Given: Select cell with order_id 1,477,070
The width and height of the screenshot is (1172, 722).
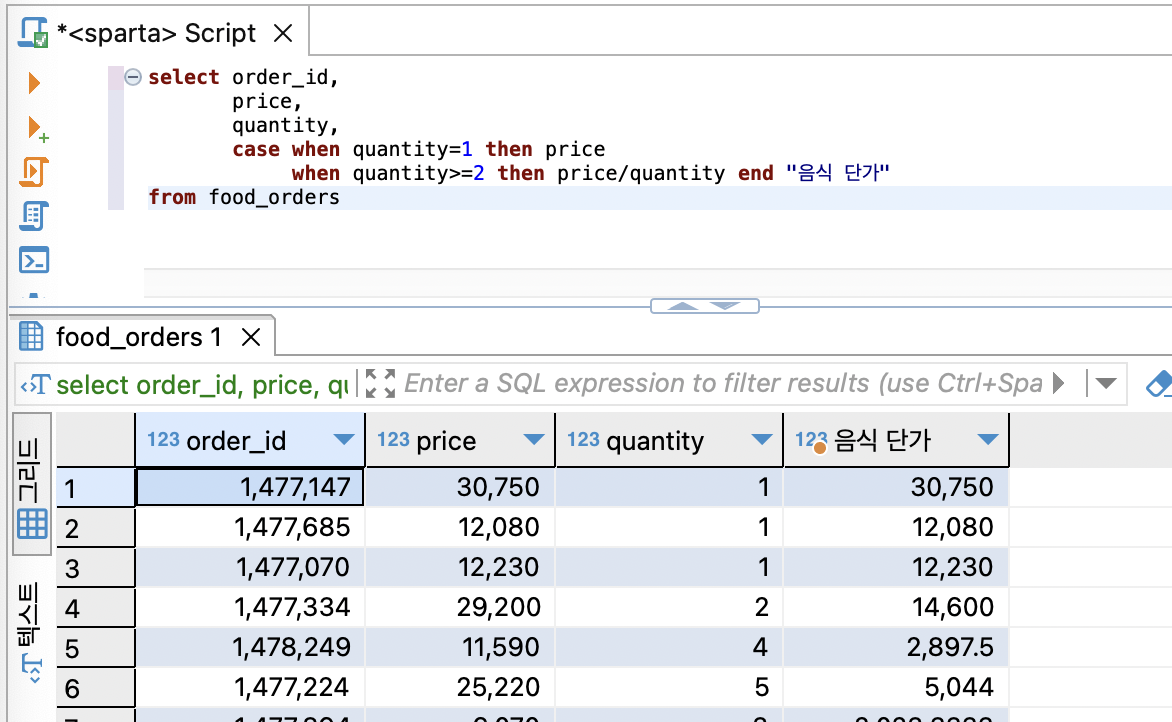Looking at the screenshot, I should pyautogui.click(x=250, y=567).
